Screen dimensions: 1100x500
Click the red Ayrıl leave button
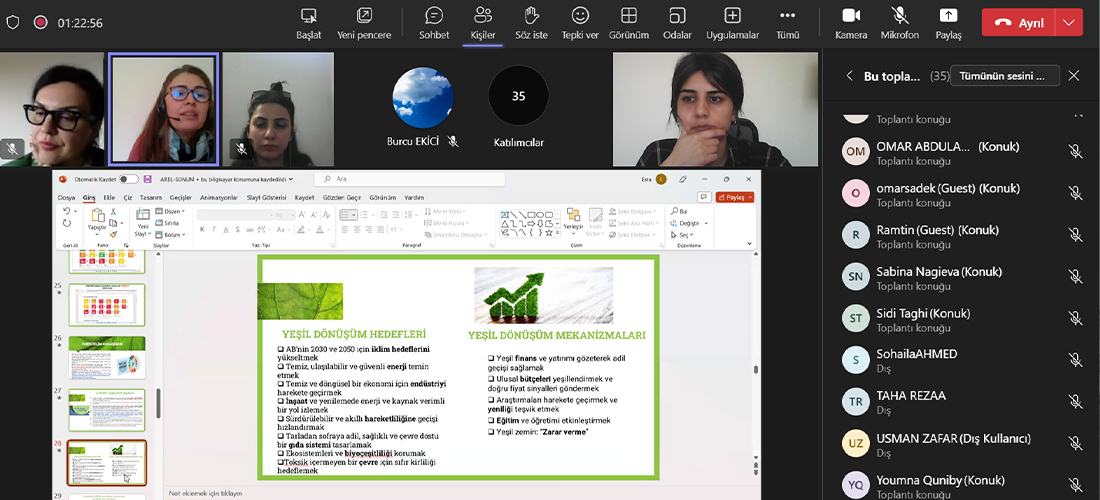coord(1019,22)
